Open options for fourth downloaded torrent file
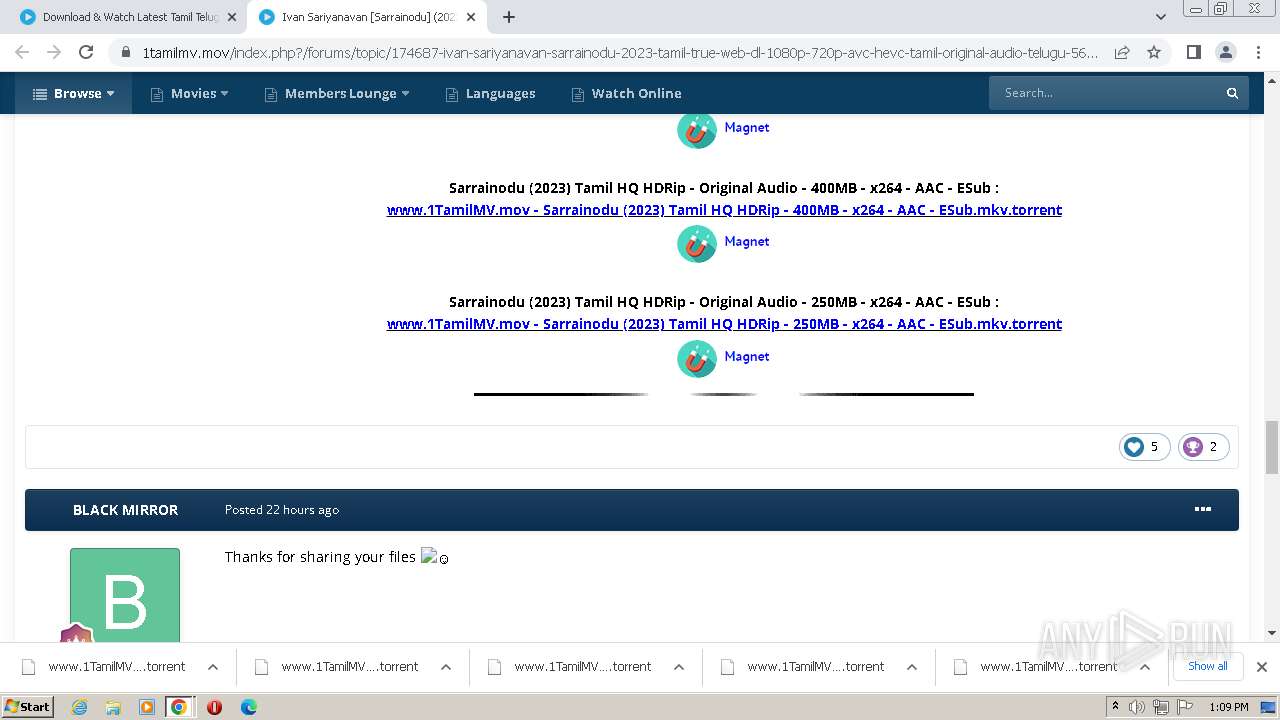 point(912,667)
